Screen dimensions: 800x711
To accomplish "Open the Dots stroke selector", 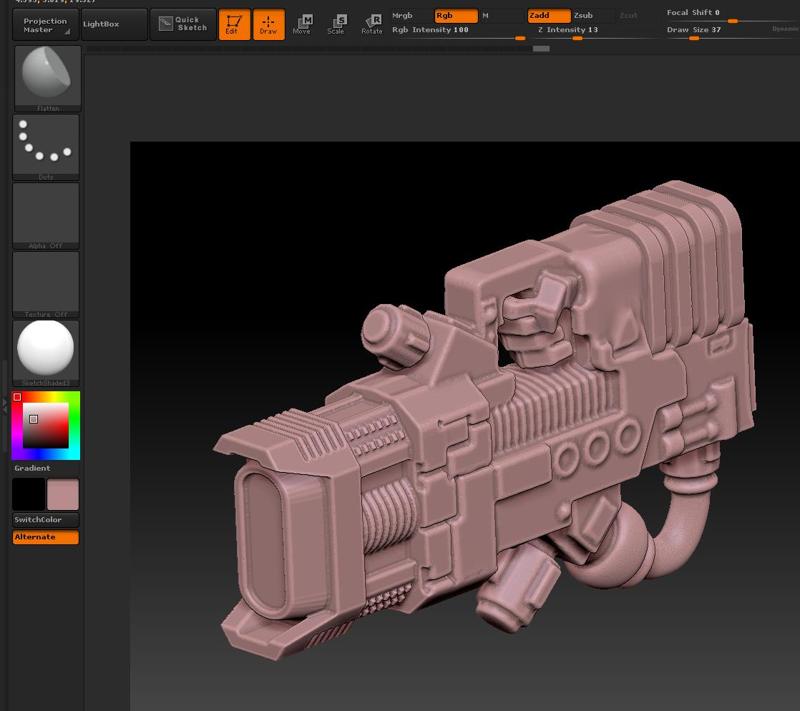I will click(45, 145).
